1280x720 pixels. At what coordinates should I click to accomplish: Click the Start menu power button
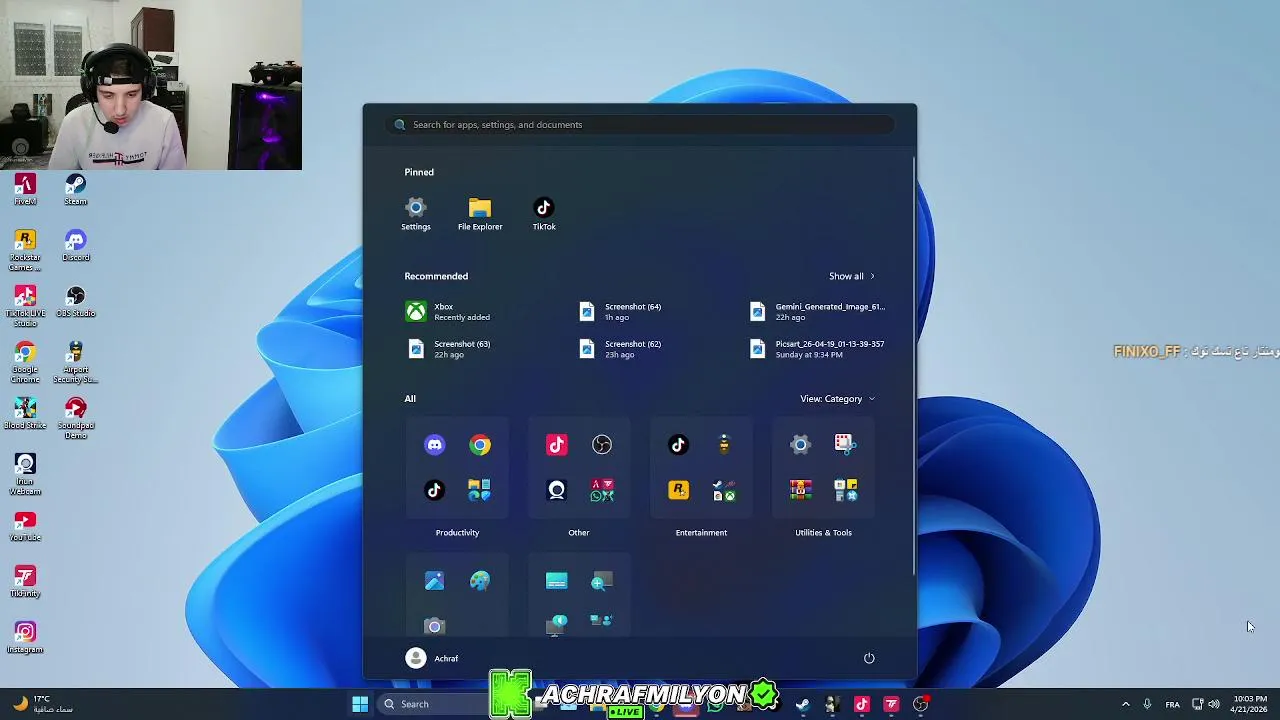click(869, 658)
